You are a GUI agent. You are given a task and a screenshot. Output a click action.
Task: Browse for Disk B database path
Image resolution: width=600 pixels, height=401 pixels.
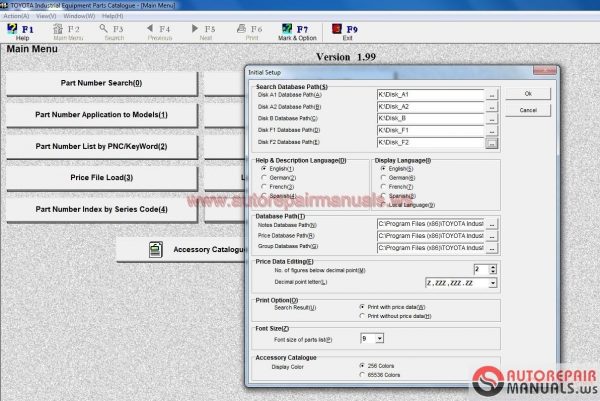[492, 119]
